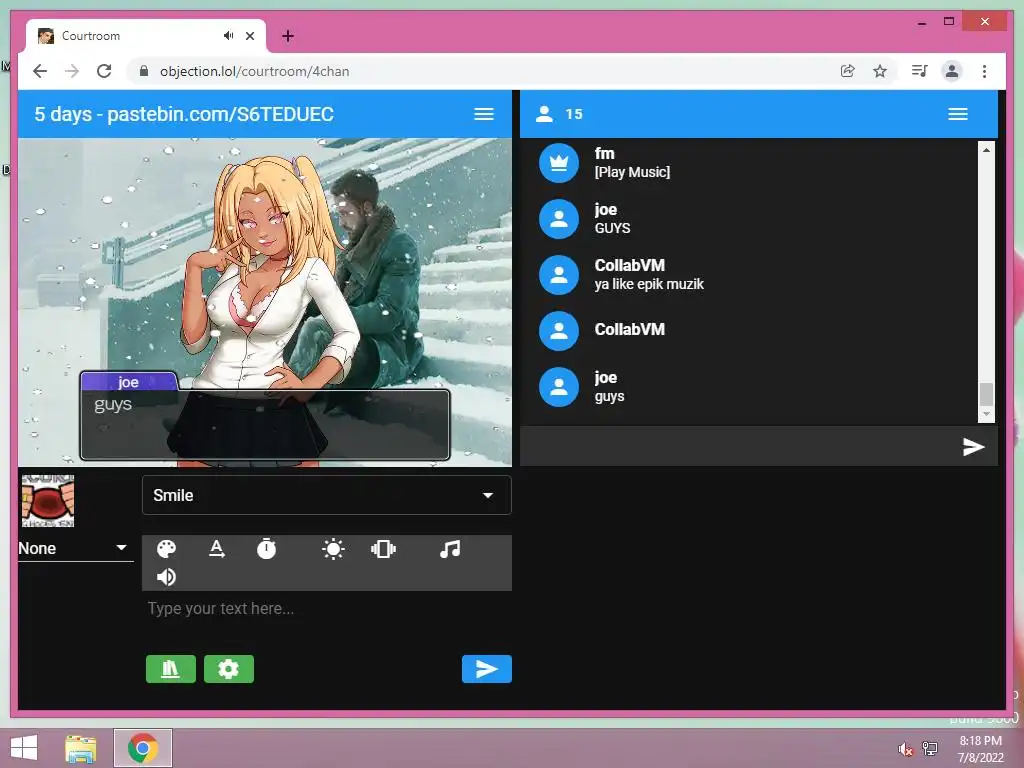Open the media controls icon
Screen dimensions: 1024x768
click(x=920, y=71)
